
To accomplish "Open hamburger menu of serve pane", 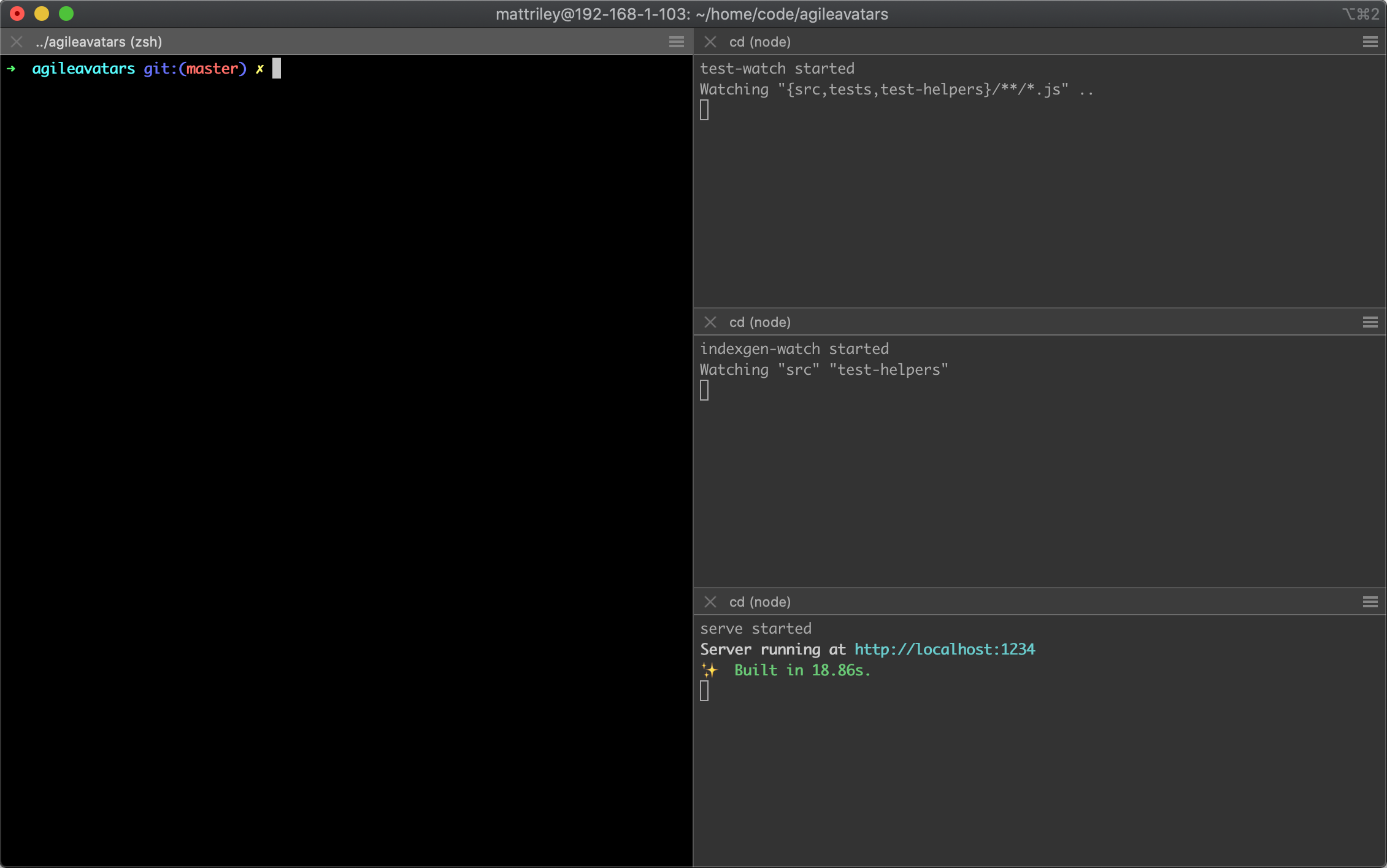I will (x=1370, y=602).
